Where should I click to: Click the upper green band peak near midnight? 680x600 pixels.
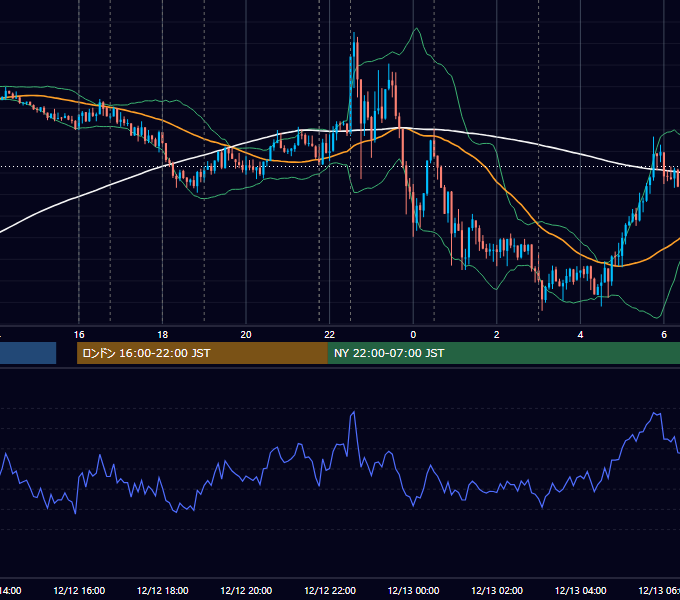pyautogui.click(x=416, y=29)
